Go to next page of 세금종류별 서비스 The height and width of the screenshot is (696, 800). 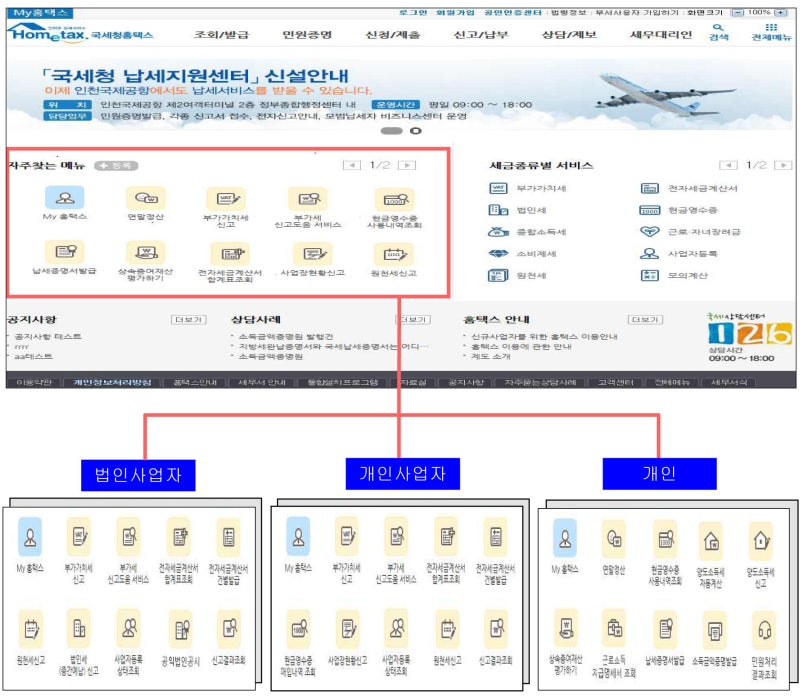[783, 165]
